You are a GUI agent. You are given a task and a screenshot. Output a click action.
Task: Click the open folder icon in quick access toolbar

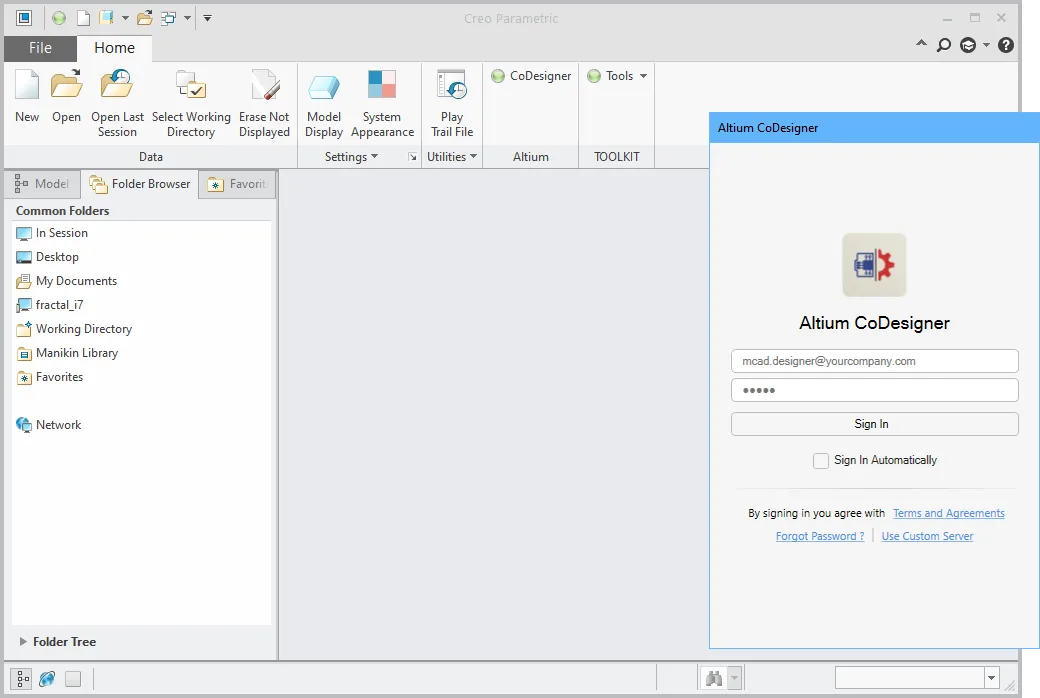[145, 18]
